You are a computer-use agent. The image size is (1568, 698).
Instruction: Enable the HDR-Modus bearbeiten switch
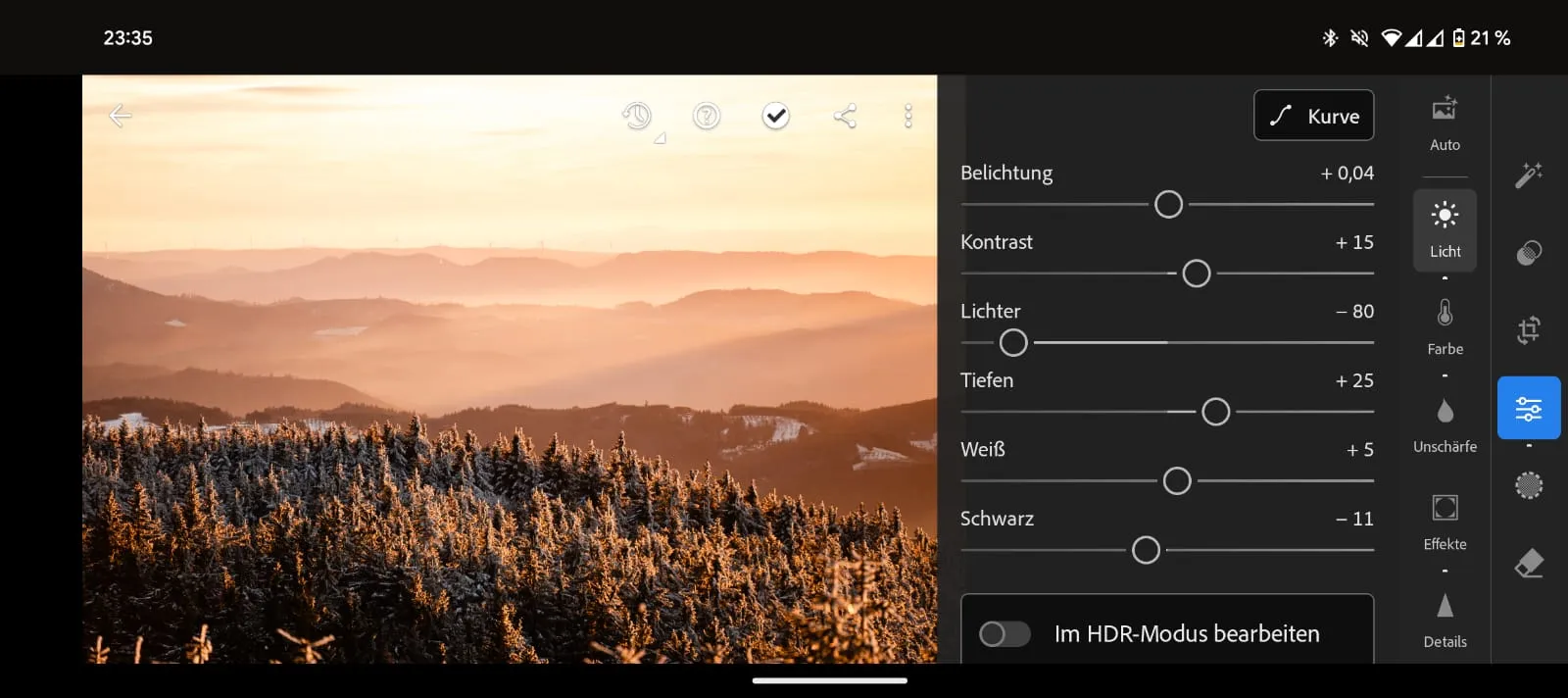1004,634
